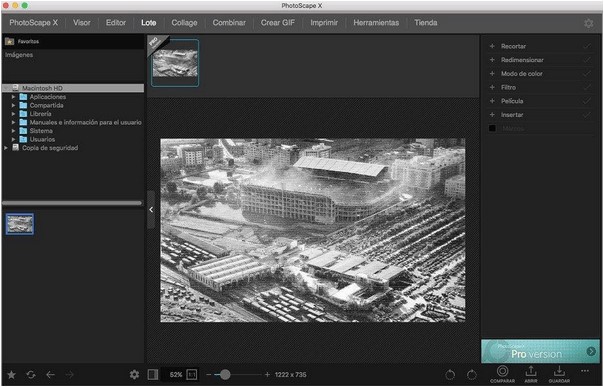Toggle the Modo de color checkmark
Screen dimensions: 604x387
pos(587,74)
